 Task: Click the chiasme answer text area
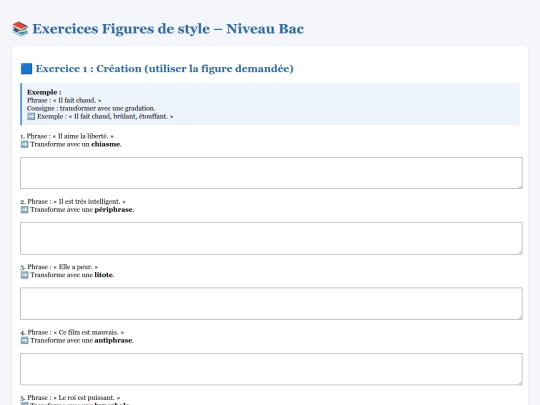271,173
